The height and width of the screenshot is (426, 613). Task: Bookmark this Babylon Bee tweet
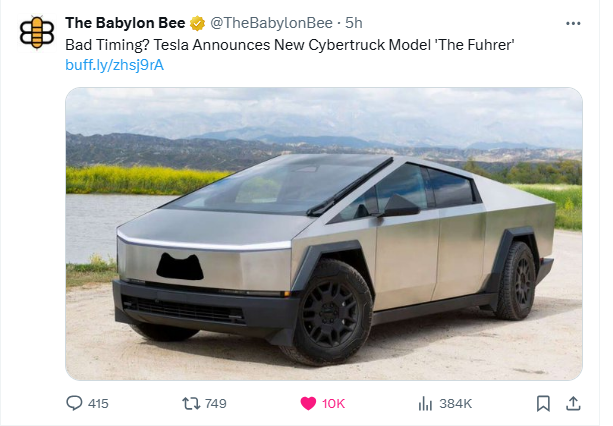pyautogui.click(x=543, y=403)
